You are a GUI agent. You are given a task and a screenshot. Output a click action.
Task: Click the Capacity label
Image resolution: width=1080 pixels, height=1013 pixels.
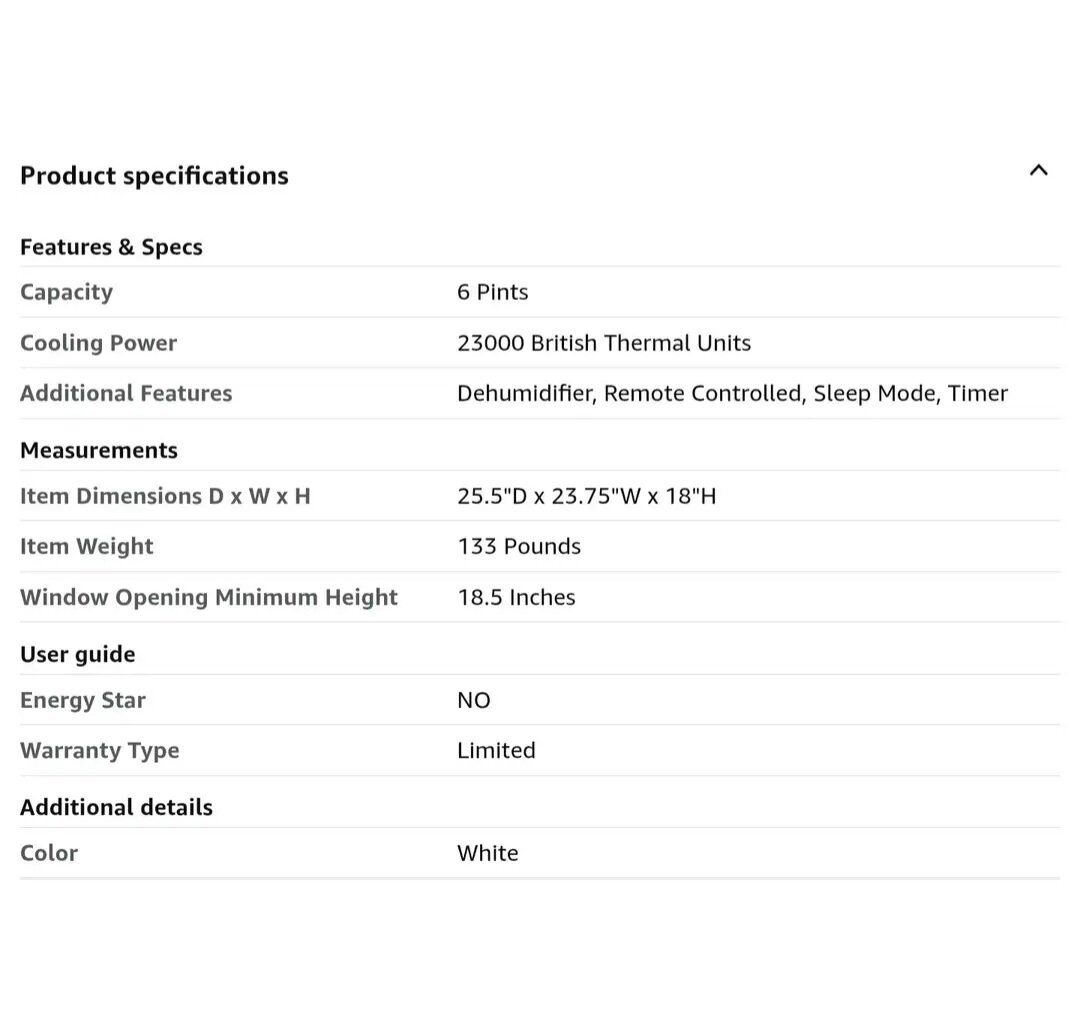pyautogui.click(x=66, y=292)
